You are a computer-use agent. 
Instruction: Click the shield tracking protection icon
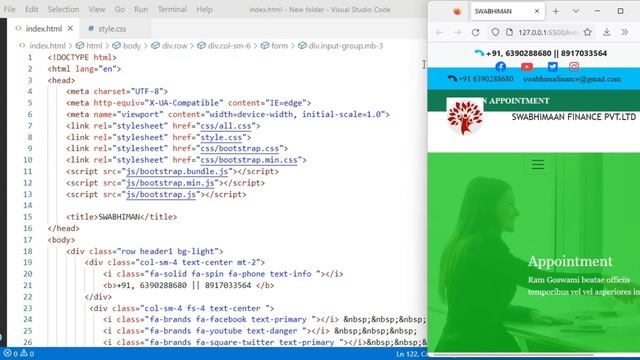point(495,32)
